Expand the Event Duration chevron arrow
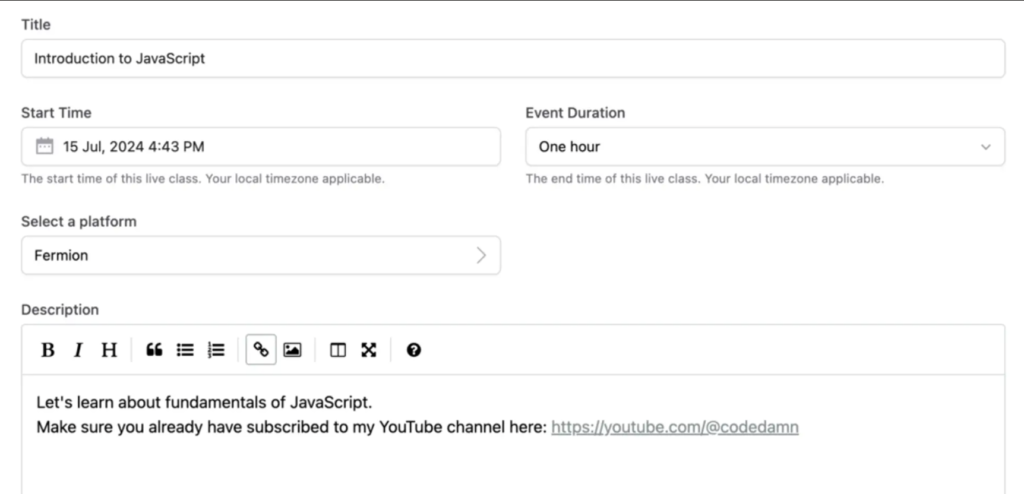Screen dimensions: 1024x494 click(985, 147)
